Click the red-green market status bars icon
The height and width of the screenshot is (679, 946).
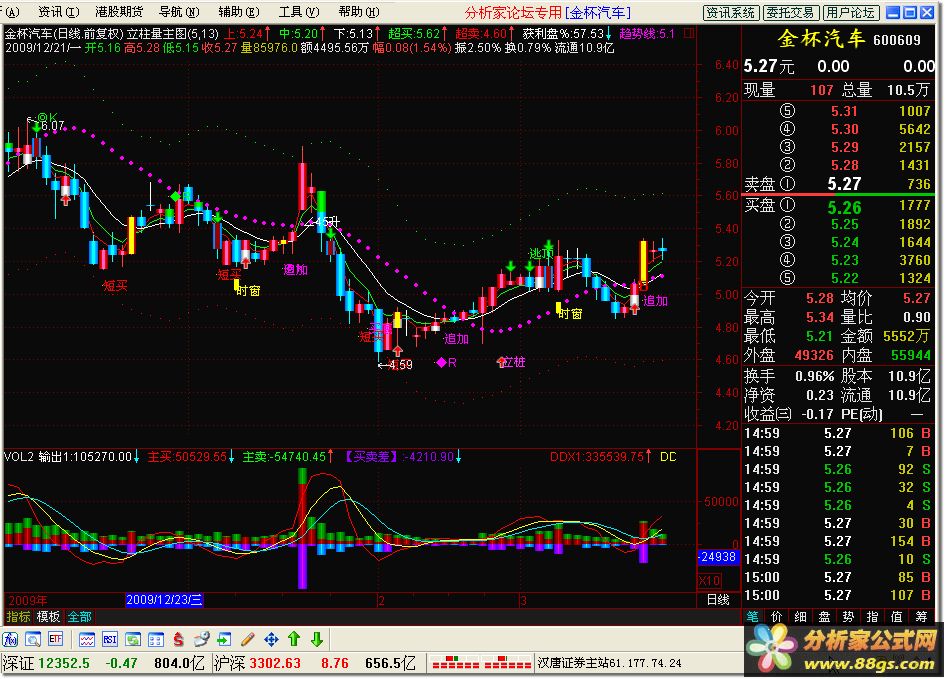[x=481, y=663]
